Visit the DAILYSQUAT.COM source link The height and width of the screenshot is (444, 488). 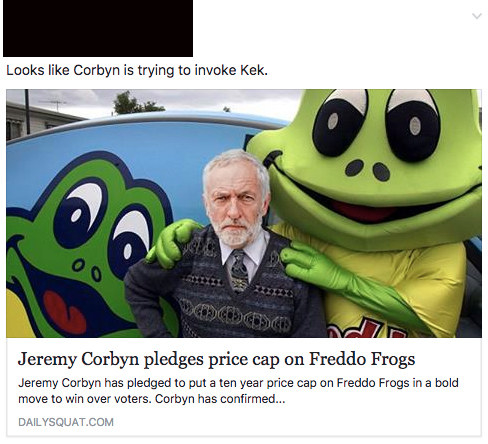(66, 422)
